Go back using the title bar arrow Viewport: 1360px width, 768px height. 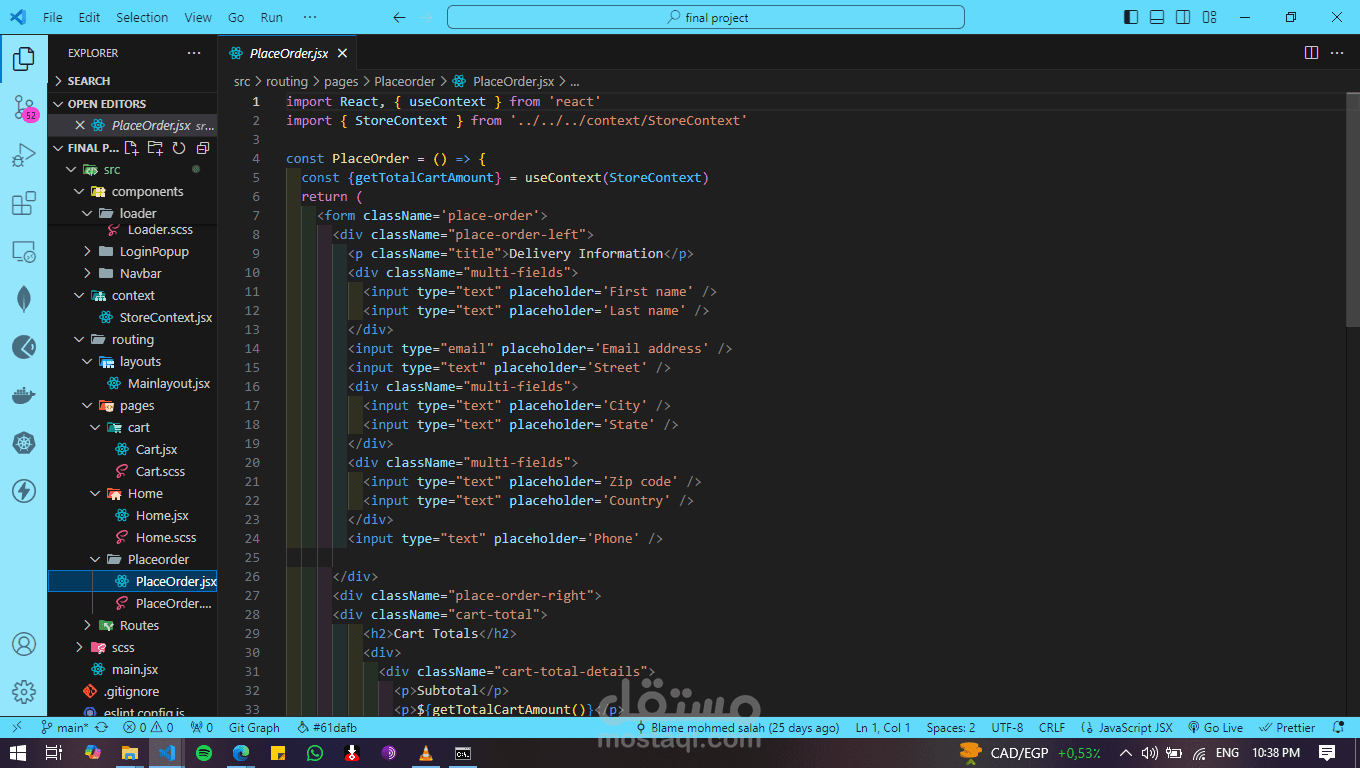coord(400,17)
